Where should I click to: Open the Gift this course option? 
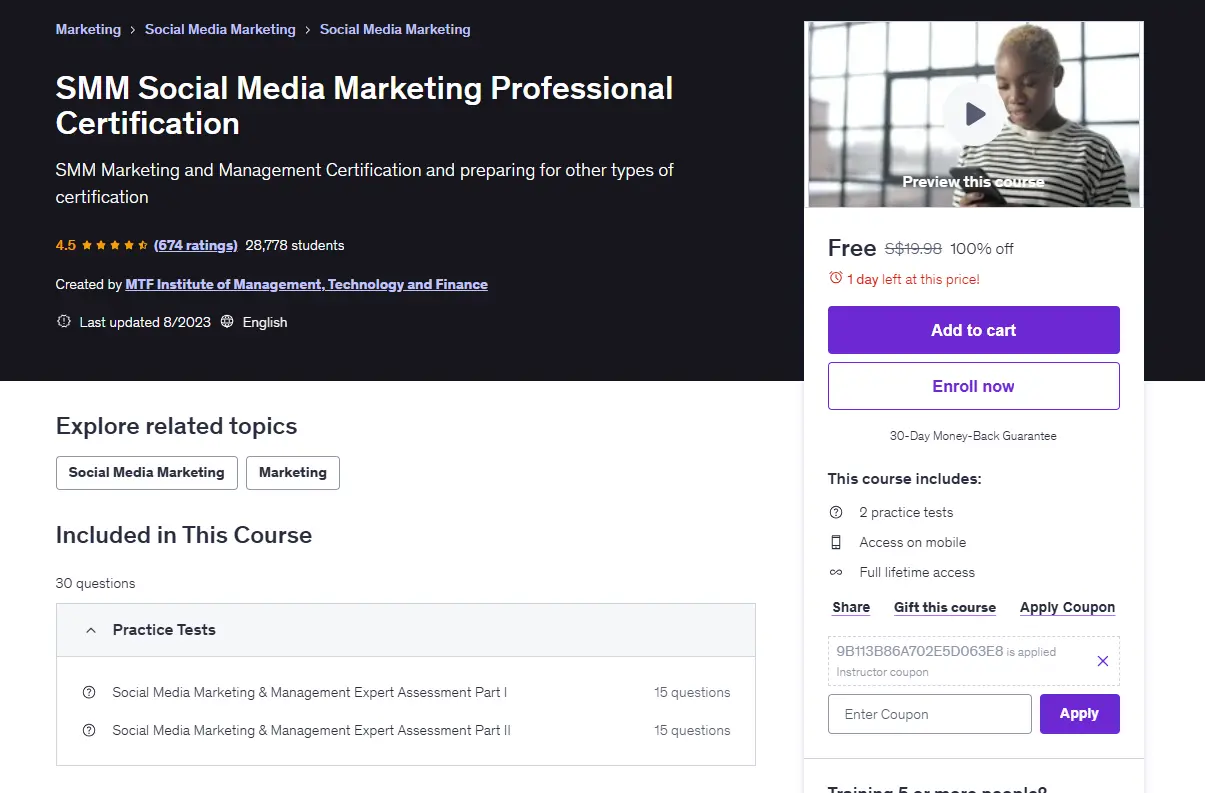[x=945, y=607]
